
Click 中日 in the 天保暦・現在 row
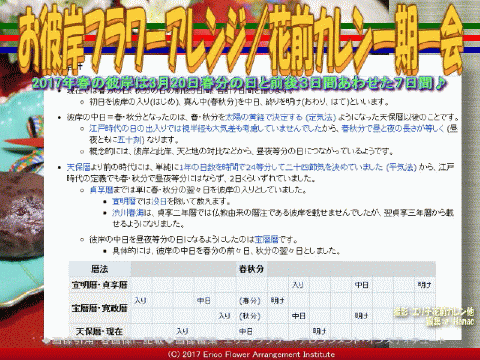[245, 331]
